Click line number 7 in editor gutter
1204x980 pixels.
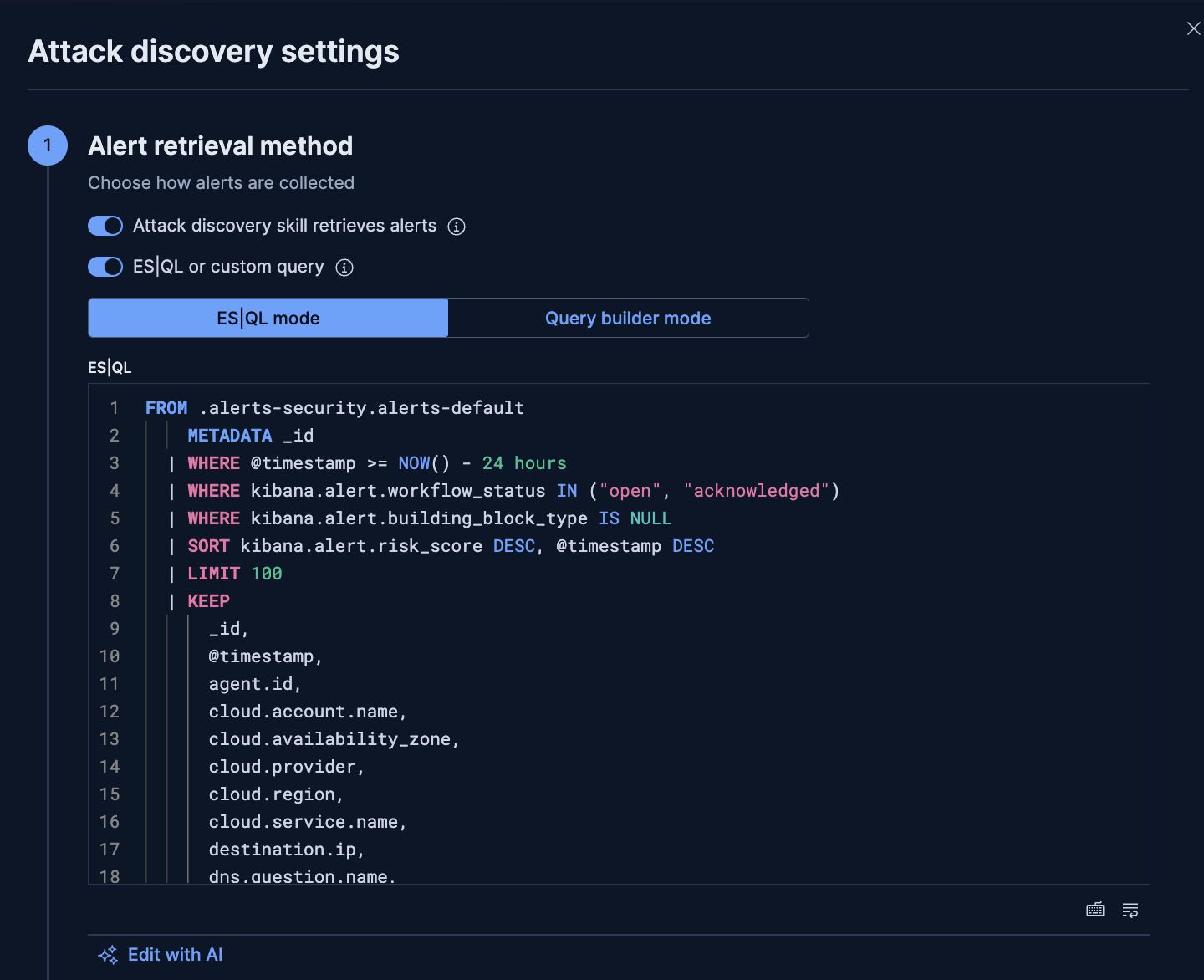pyautogui.click(x=115, y=574)
